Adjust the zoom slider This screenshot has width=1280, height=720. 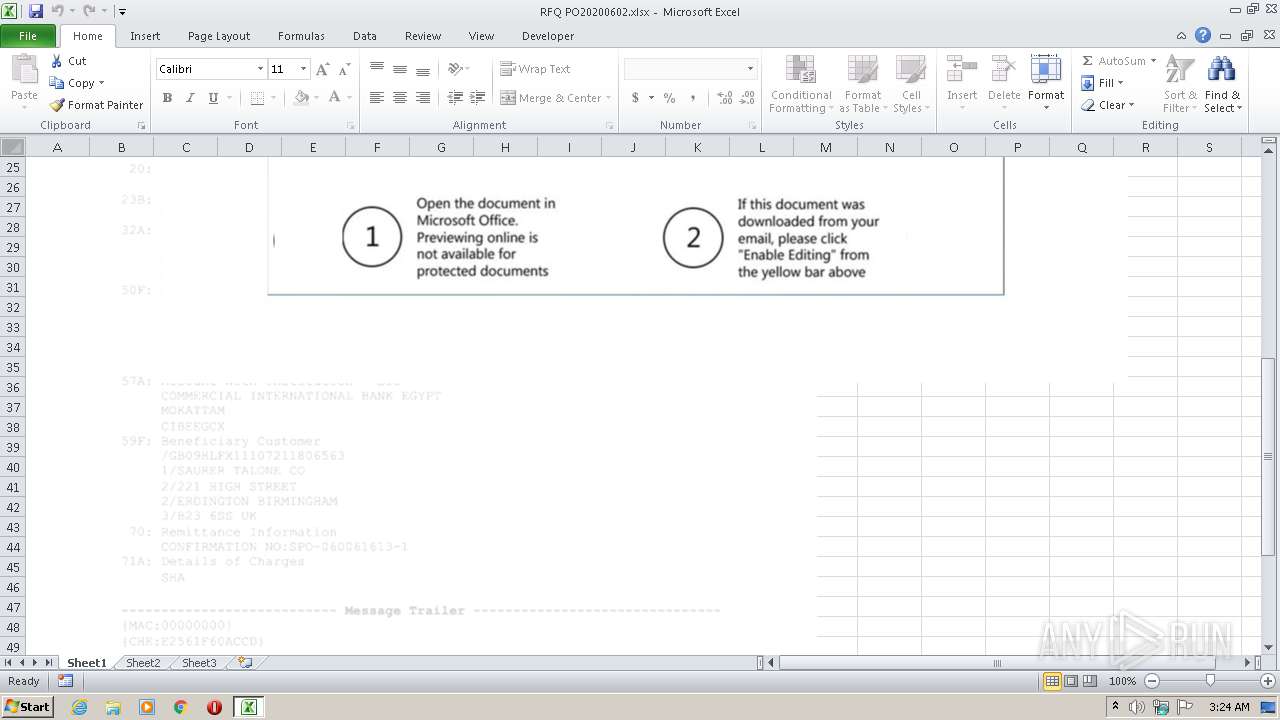(1210, 681)
